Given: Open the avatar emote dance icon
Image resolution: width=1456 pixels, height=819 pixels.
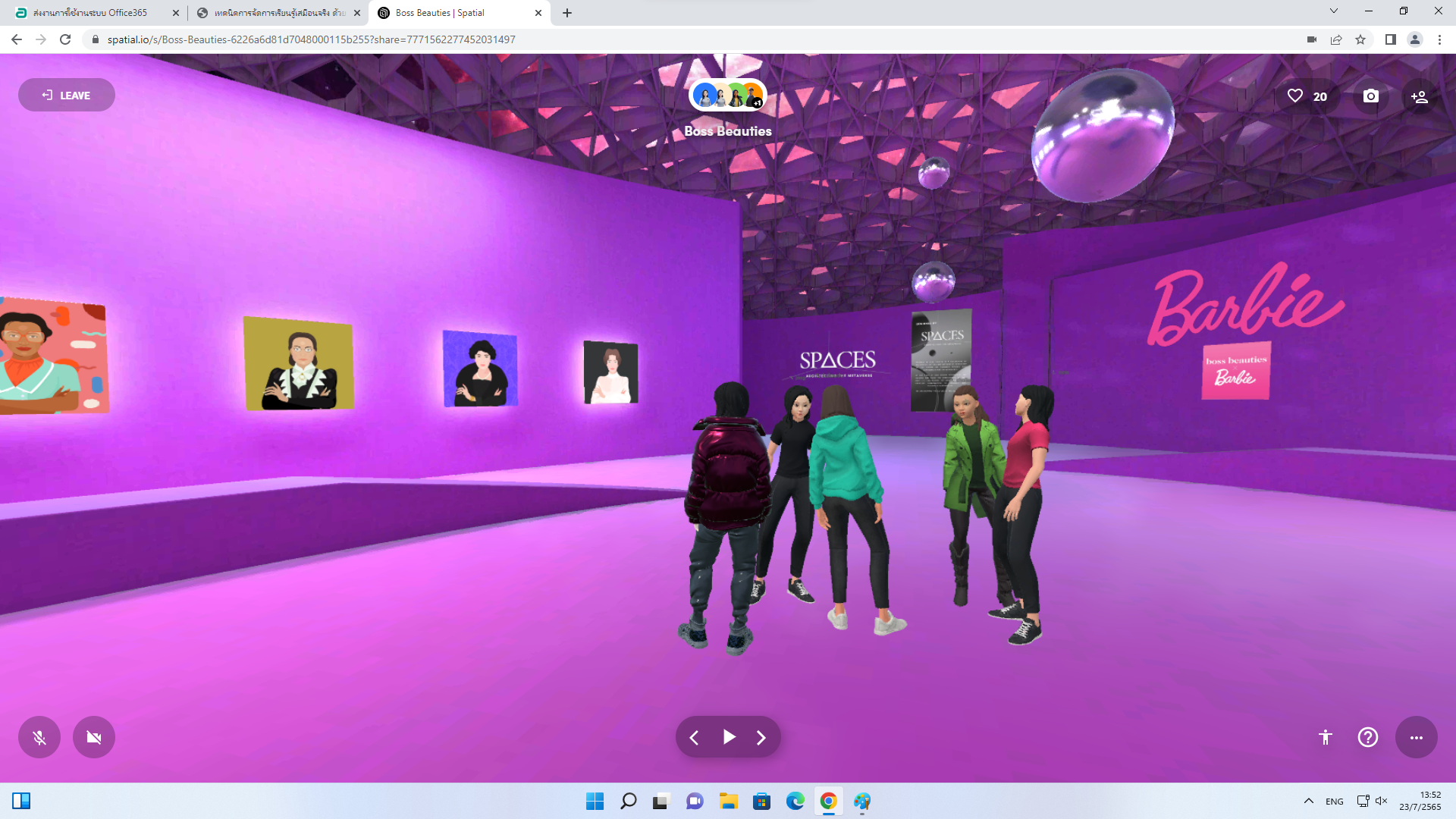Looking at the screenshot, I should [1325, 737].
